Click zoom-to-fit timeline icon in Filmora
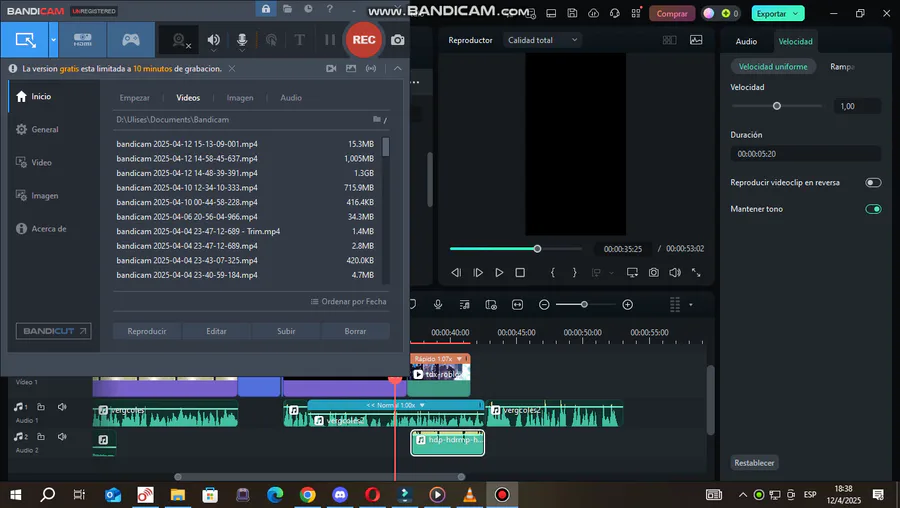This screenshot has width=900, height=508. point(517,305)
